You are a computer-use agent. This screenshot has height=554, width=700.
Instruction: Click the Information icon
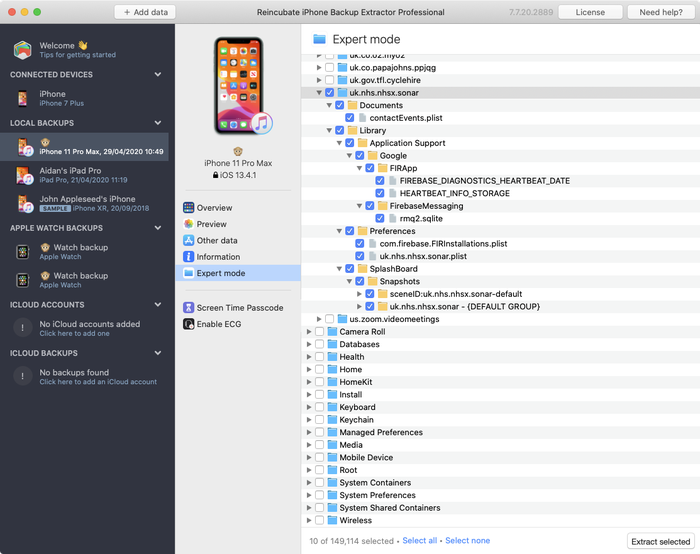pos(188,257)
